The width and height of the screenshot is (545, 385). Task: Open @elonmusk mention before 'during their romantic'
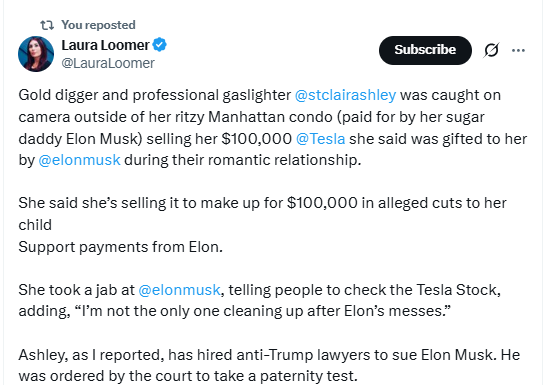coord(79,160)
